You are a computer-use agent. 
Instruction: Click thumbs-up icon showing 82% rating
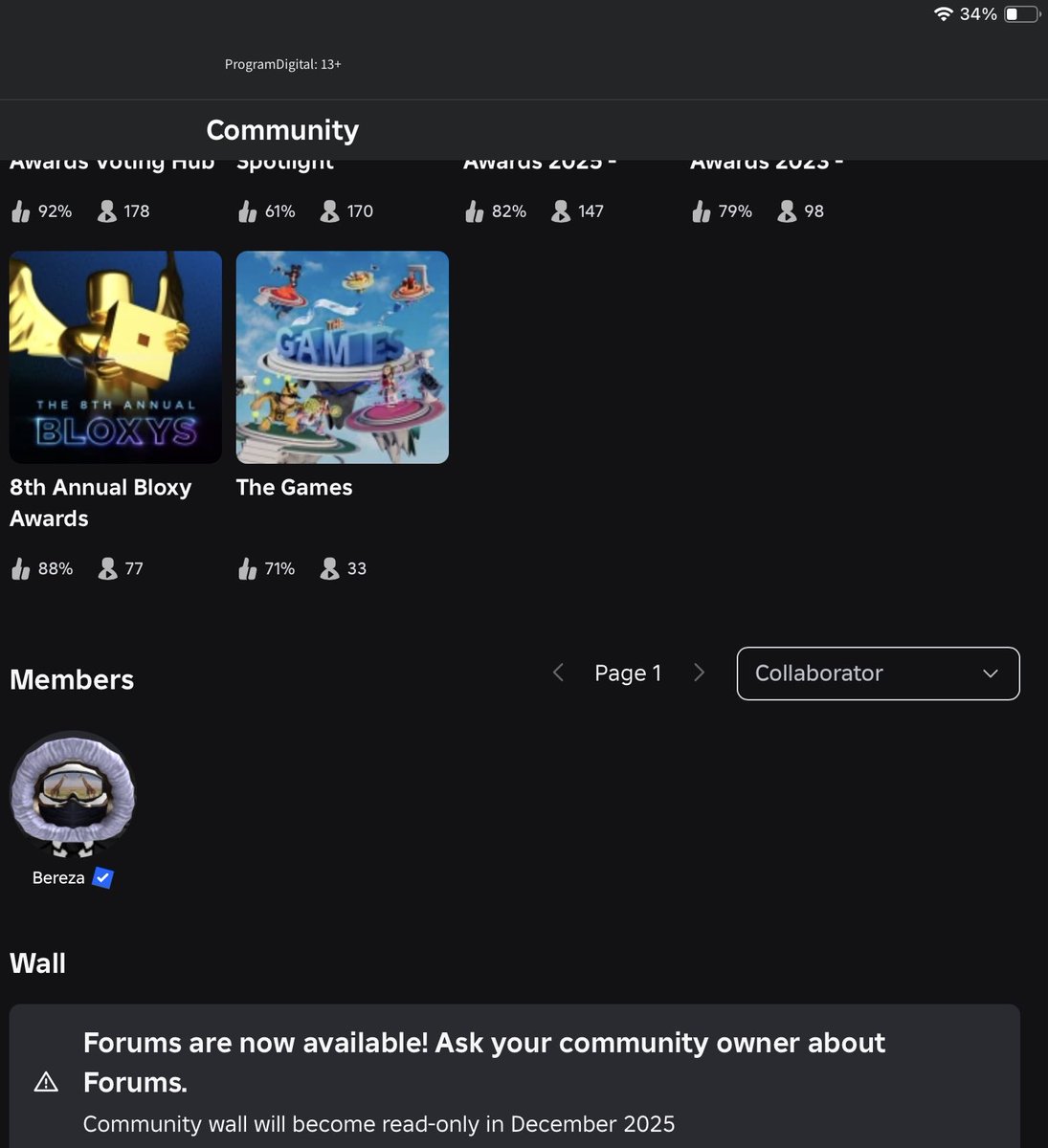click(x=474, y=211)
